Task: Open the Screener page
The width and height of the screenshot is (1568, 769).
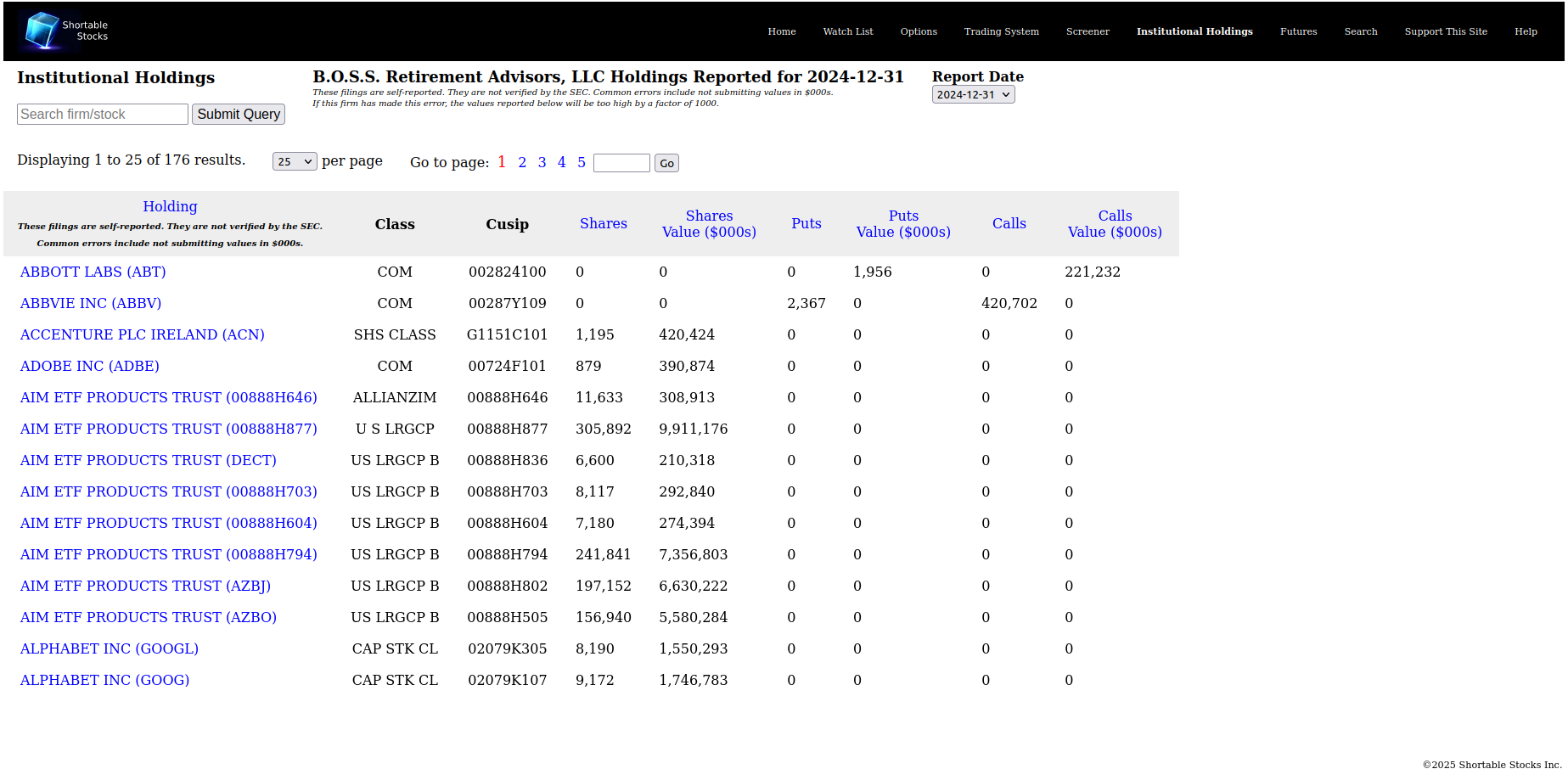Action: coord(1087,31)
